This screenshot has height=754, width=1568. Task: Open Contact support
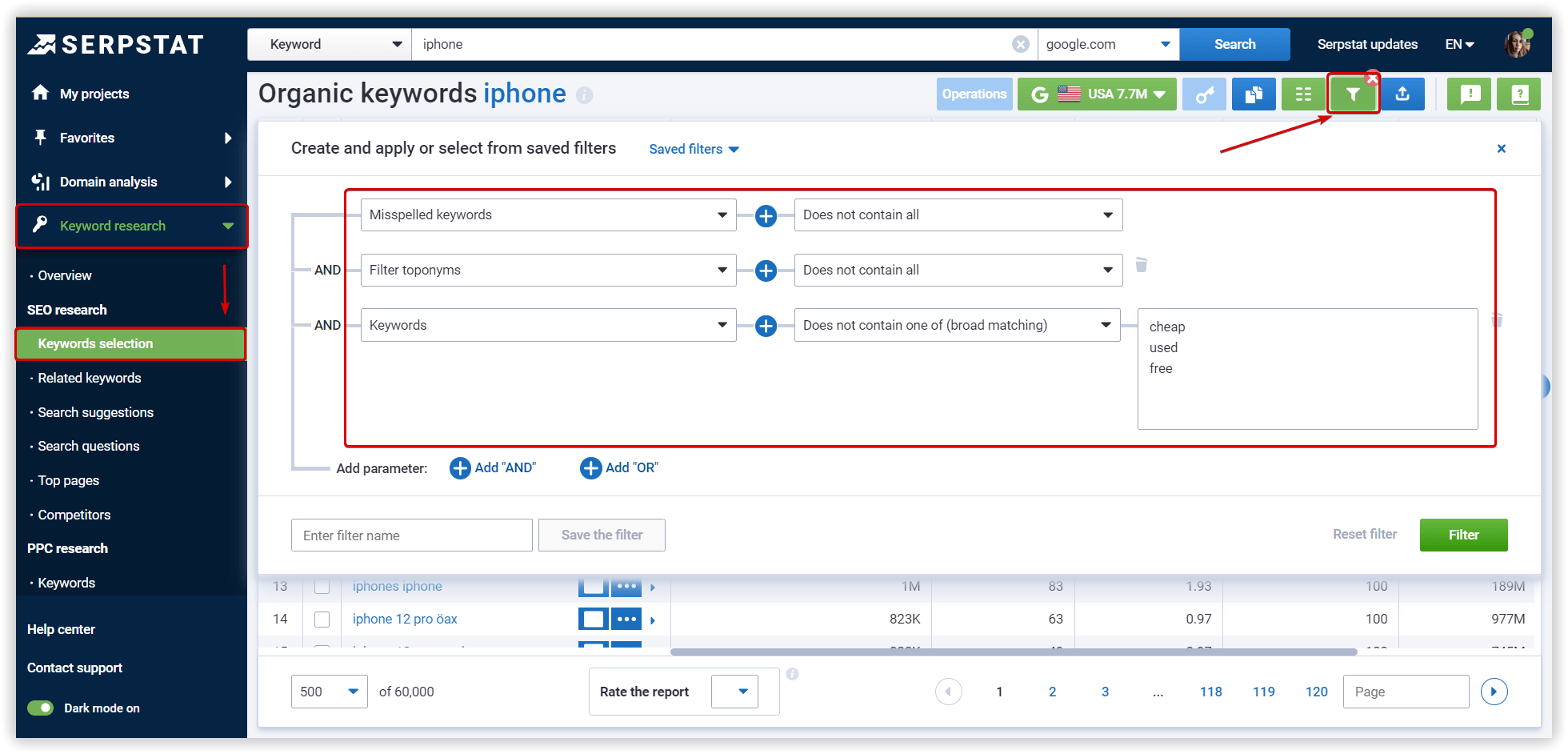click(x=74, y=668)
